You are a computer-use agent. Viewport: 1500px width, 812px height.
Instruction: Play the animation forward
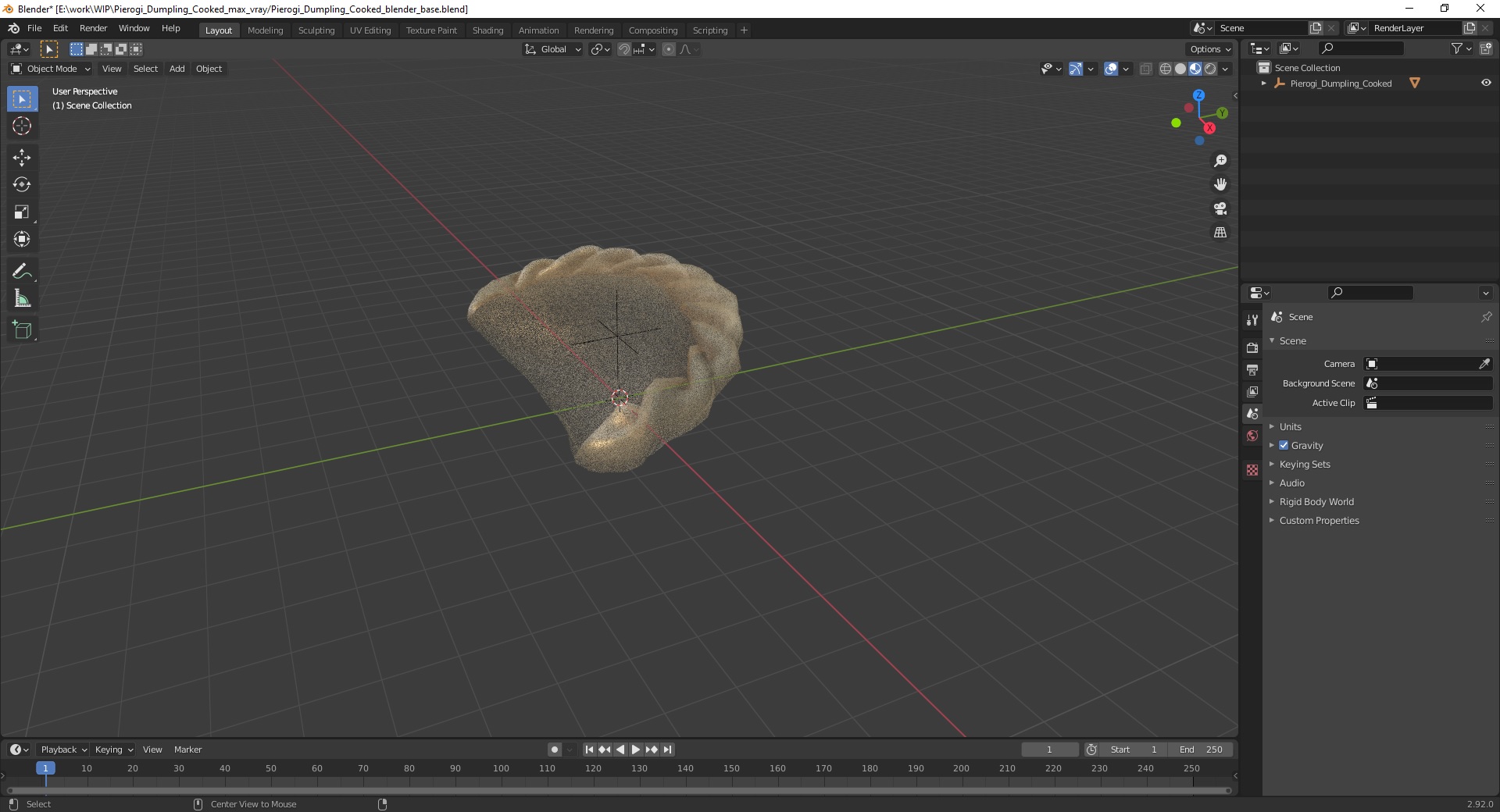point(636,750)
